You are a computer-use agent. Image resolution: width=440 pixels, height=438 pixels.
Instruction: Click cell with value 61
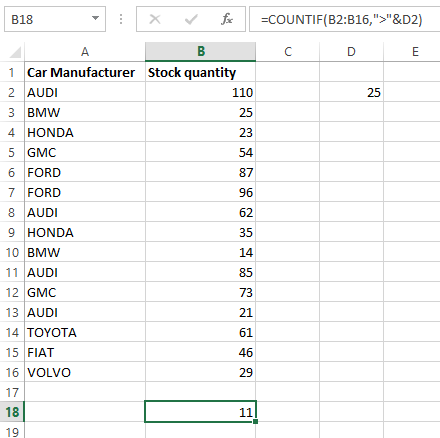pyautogui.click(x=201, y=332)
